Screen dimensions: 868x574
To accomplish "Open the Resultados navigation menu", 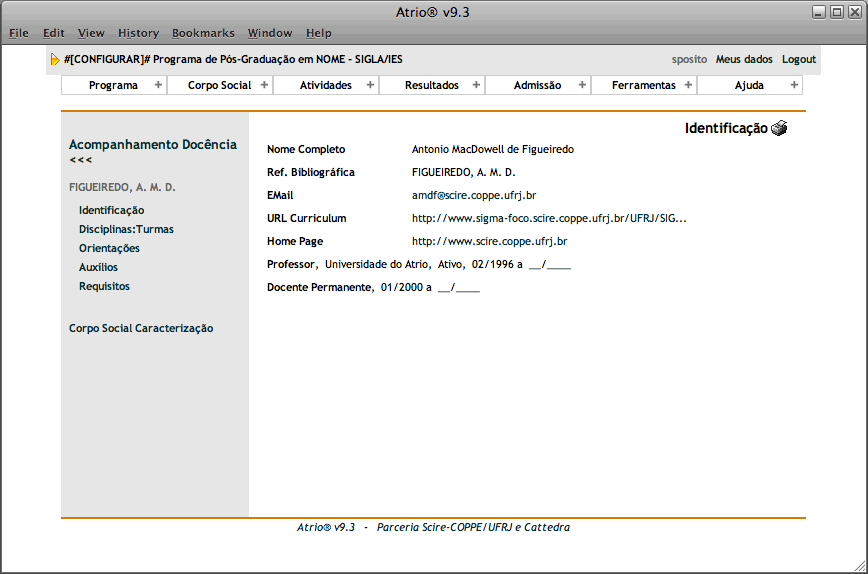I will click(432, 85).
